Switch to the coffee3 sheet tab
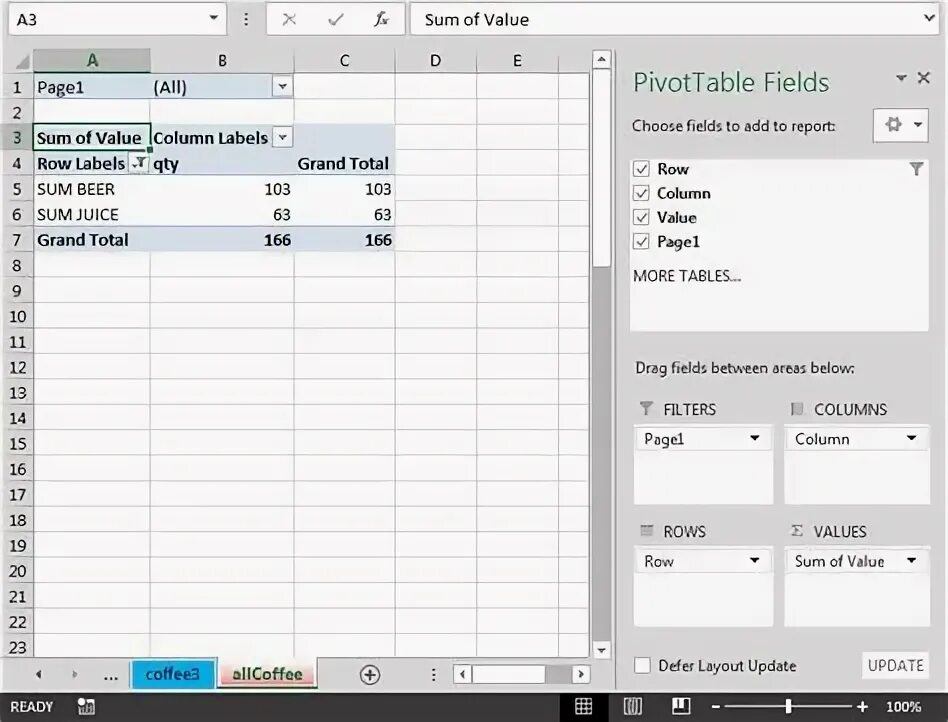 point(172,674)
